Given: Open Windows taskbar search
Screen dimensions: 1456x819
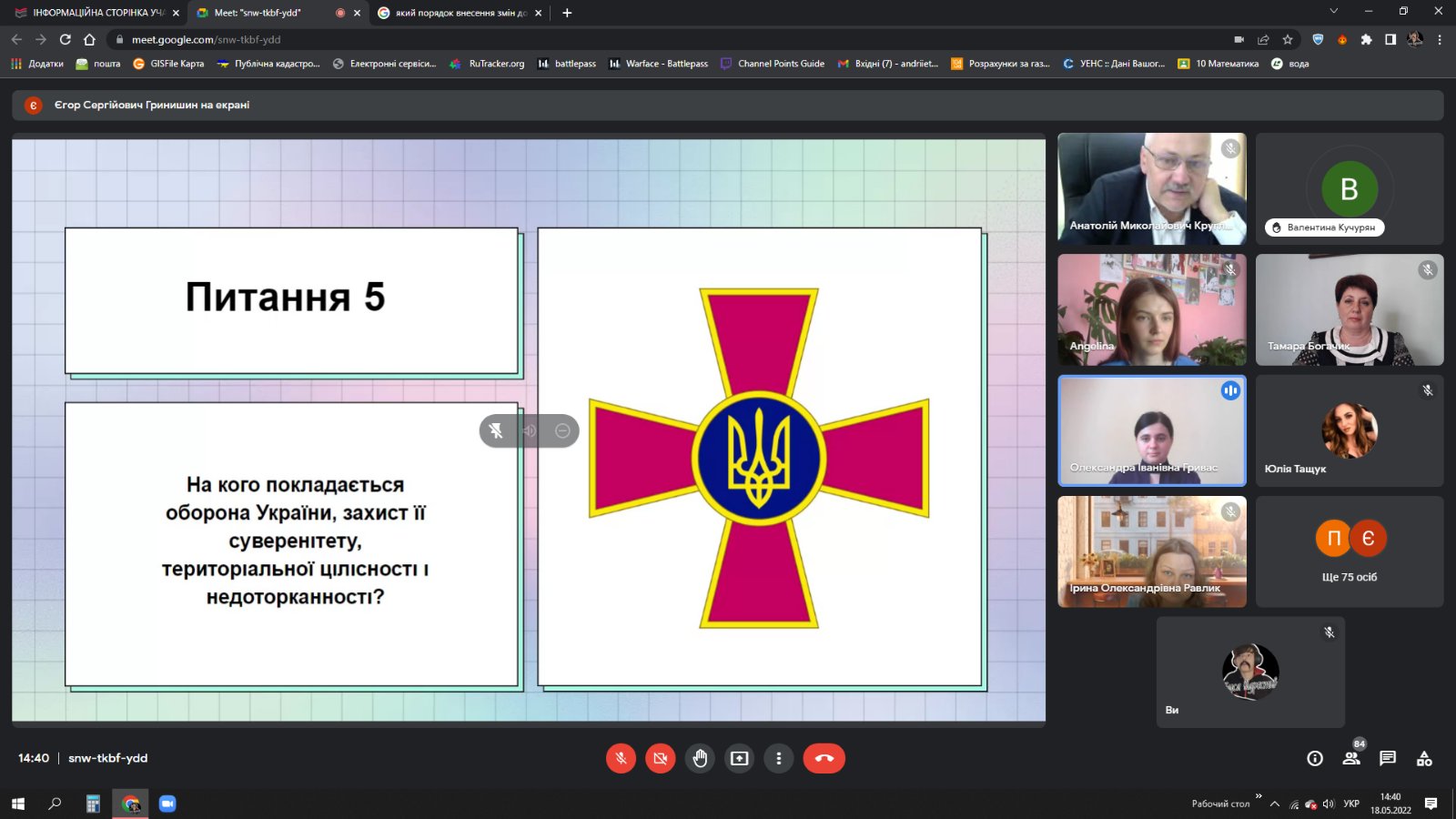Looking at the screenshot, I should (x=55, y=804).
